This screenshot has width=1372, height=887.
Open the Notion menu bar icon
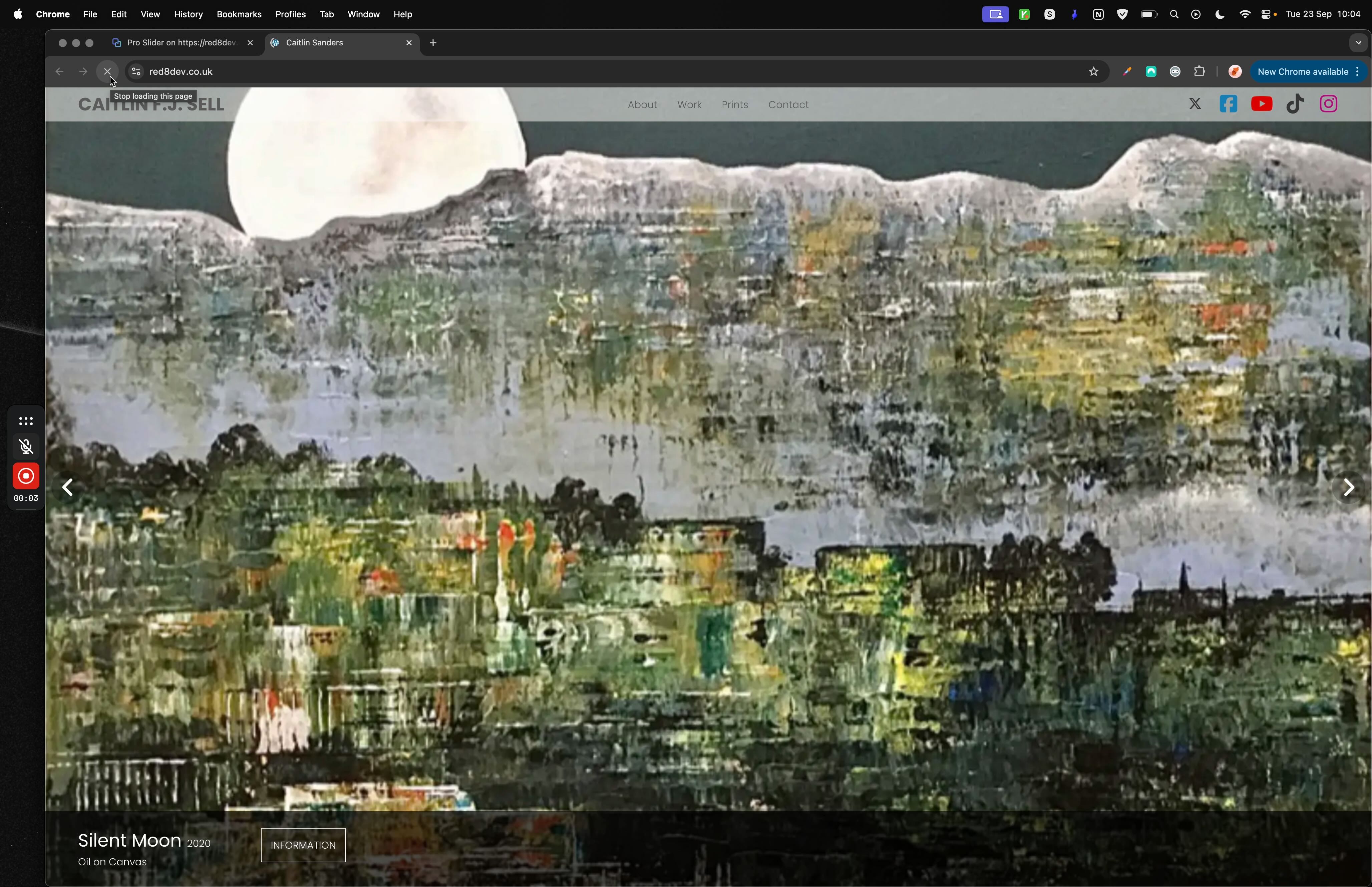point(1098,14)
